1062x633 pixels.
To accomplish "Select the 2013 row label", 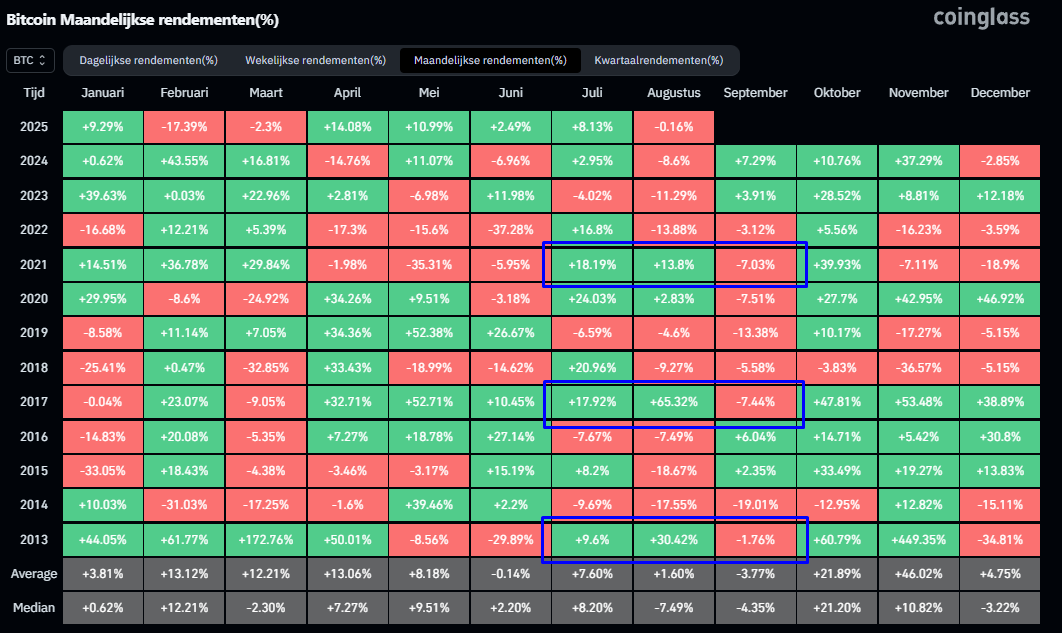I will tap(34, 540).
